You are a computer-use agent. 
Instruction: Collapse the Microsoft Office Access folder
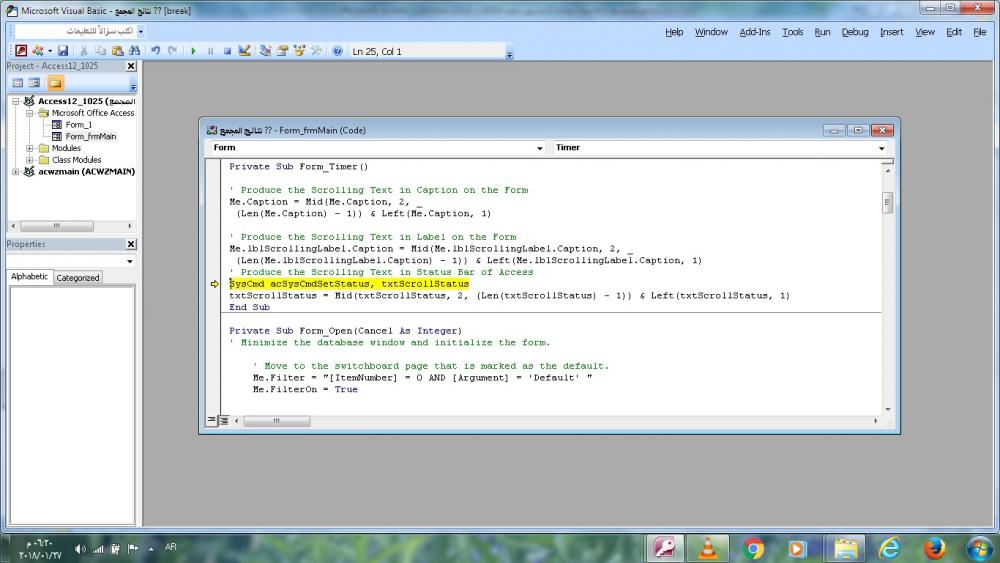click(29, 113)
